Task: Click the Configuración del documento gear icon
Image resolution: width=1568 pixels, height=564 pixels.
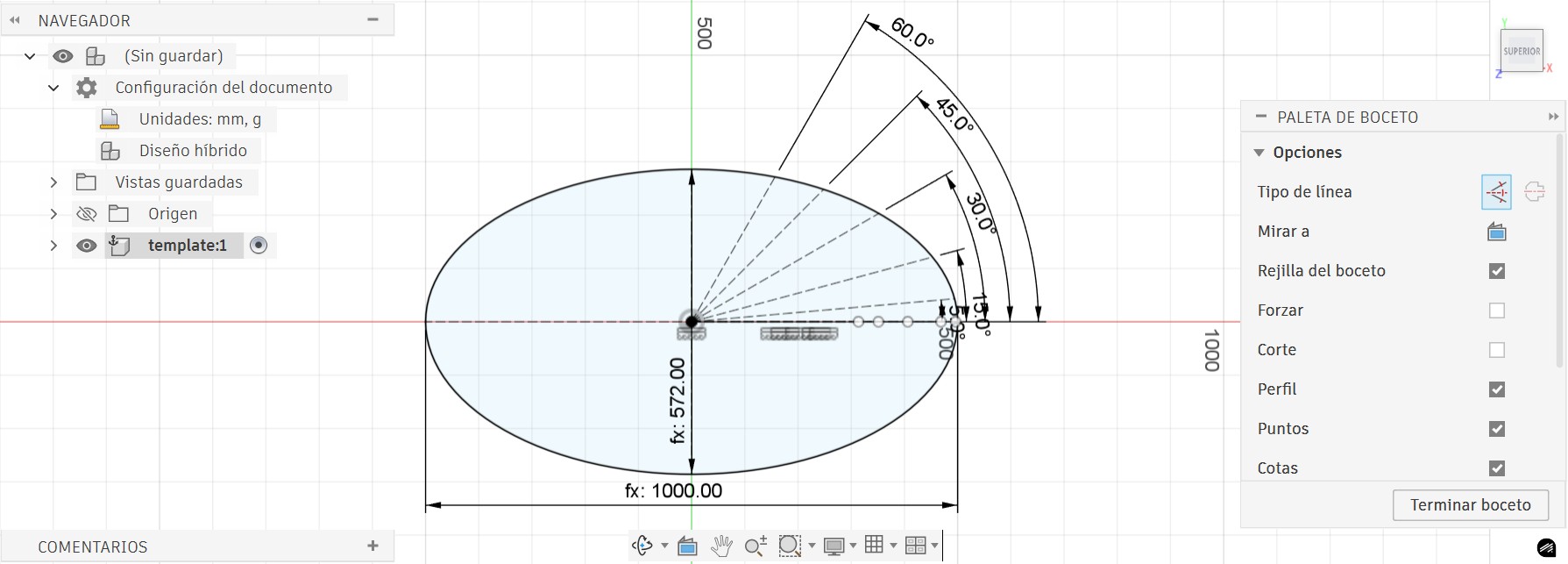Action: [x=86, y=88]
